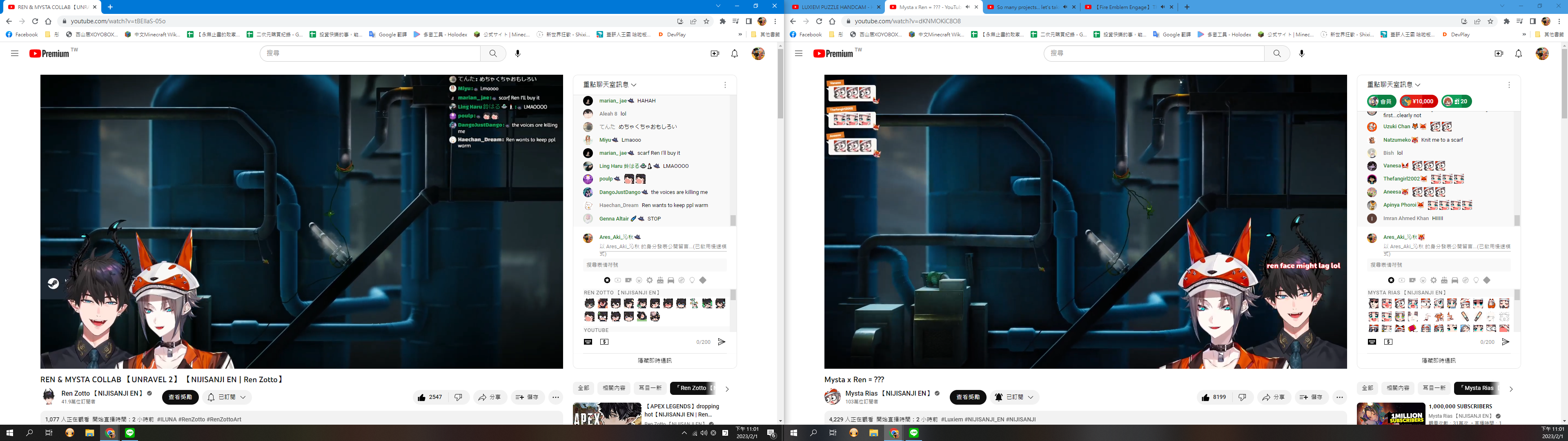Open the 已訂閱 subscription dropdown for Mysta Rias
This screenshot has width=1568, height=441.
1014,397
